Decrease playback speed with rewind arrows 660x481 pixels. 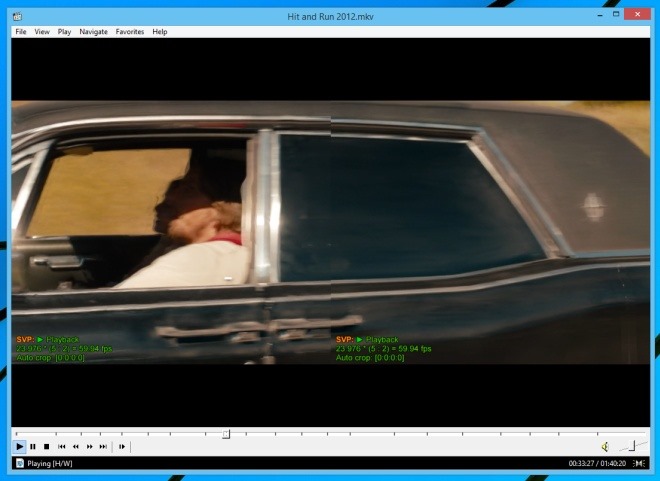[x=76, y=446]
